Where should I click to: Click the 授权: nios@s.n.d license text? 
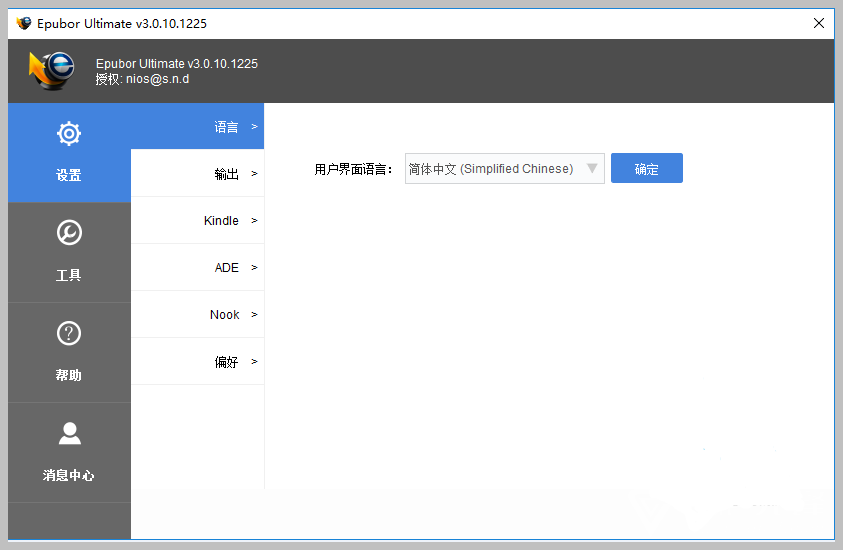pos(142,79)
